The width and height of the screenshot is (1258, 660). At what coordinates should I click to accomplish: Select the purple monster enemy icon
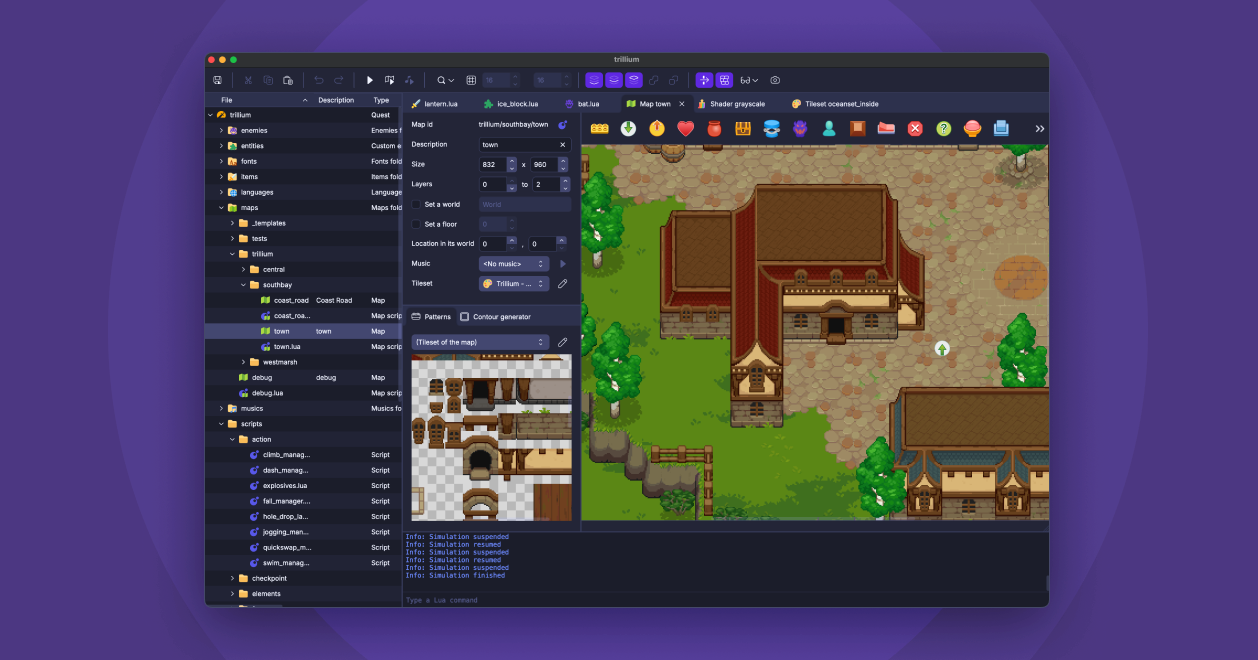(800, 128)
